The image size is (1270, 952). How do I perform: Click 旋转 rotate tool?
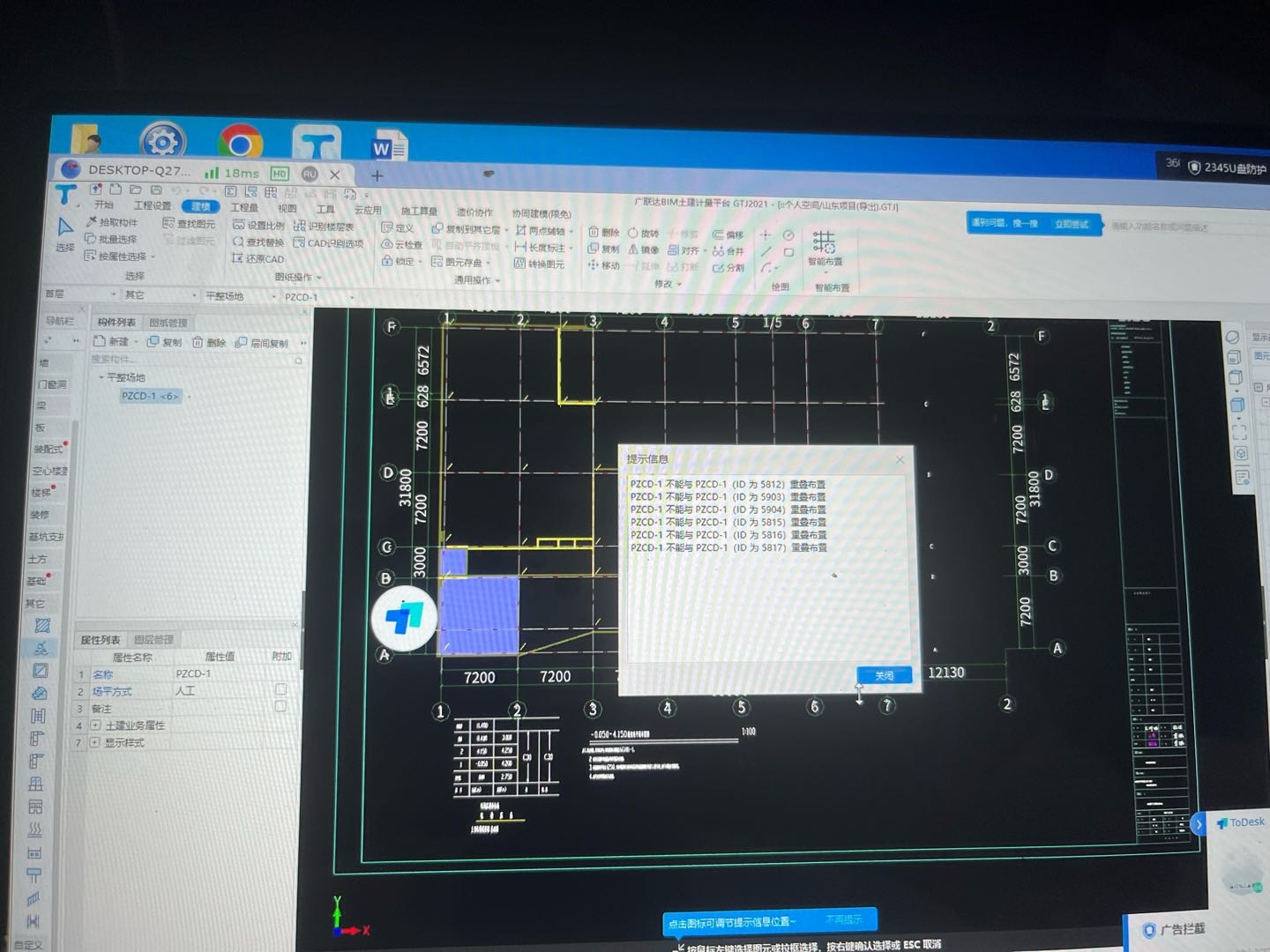coord(644,234)
